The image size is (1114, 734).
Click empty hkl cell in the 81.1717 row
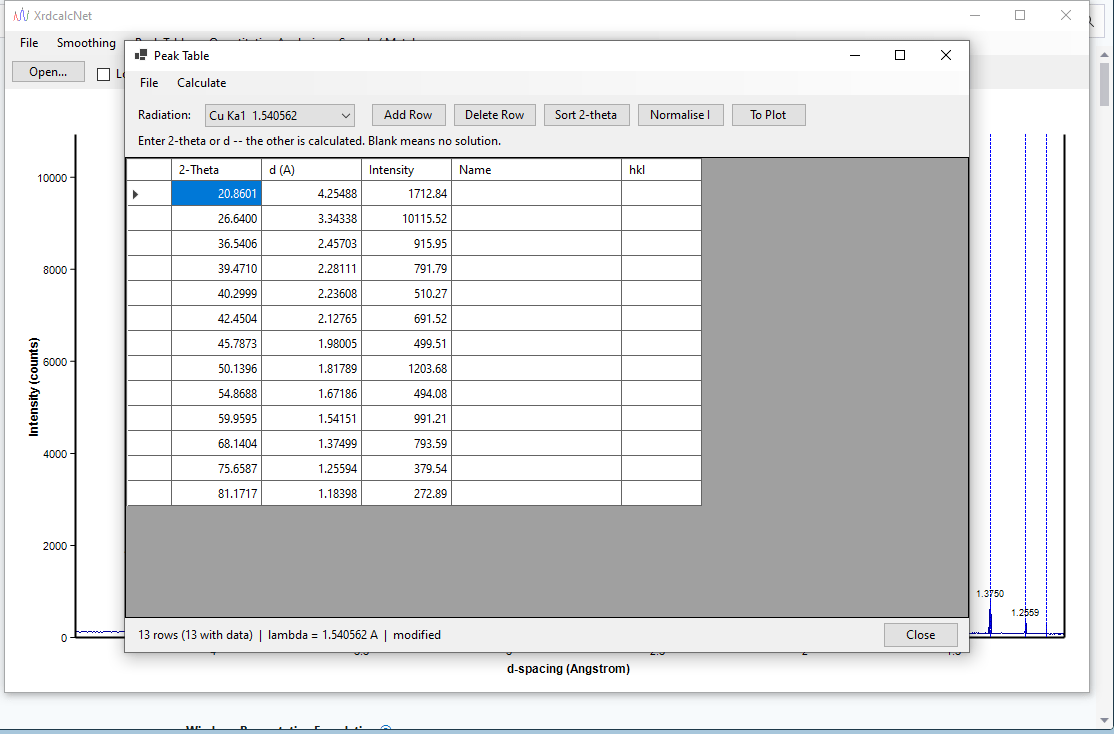(x=661, y=493)
